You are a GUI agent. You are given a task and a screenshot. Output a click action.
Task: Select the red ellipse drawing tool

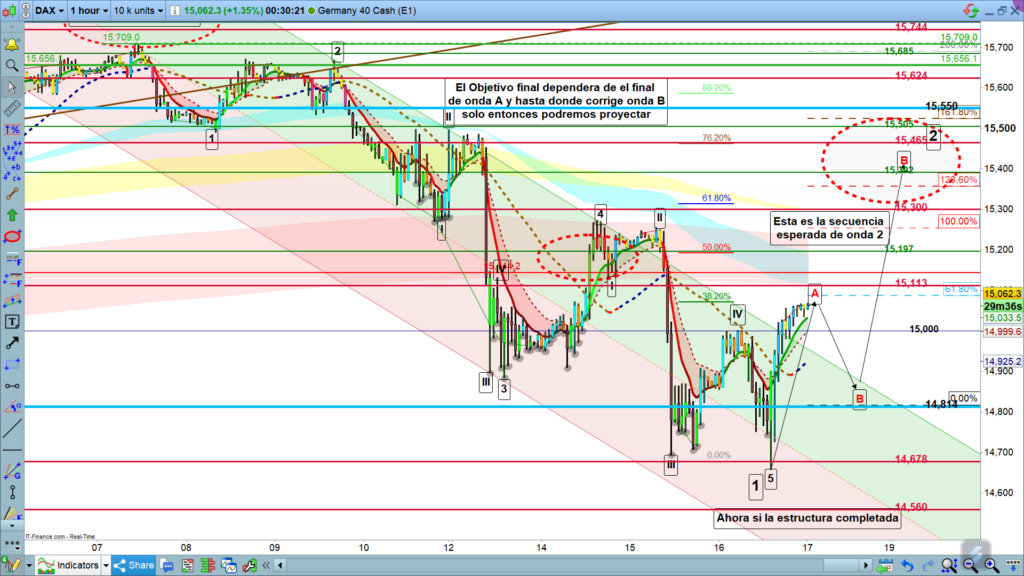[x=12, y=236]
